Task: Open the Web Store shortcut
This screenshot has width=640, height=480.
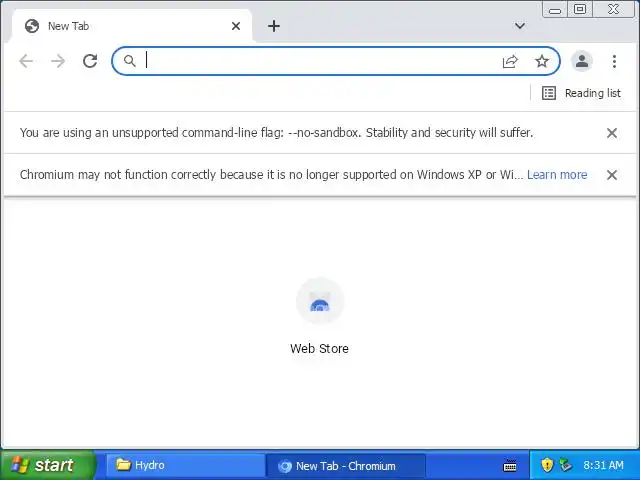Action: (x=320, y=316)
